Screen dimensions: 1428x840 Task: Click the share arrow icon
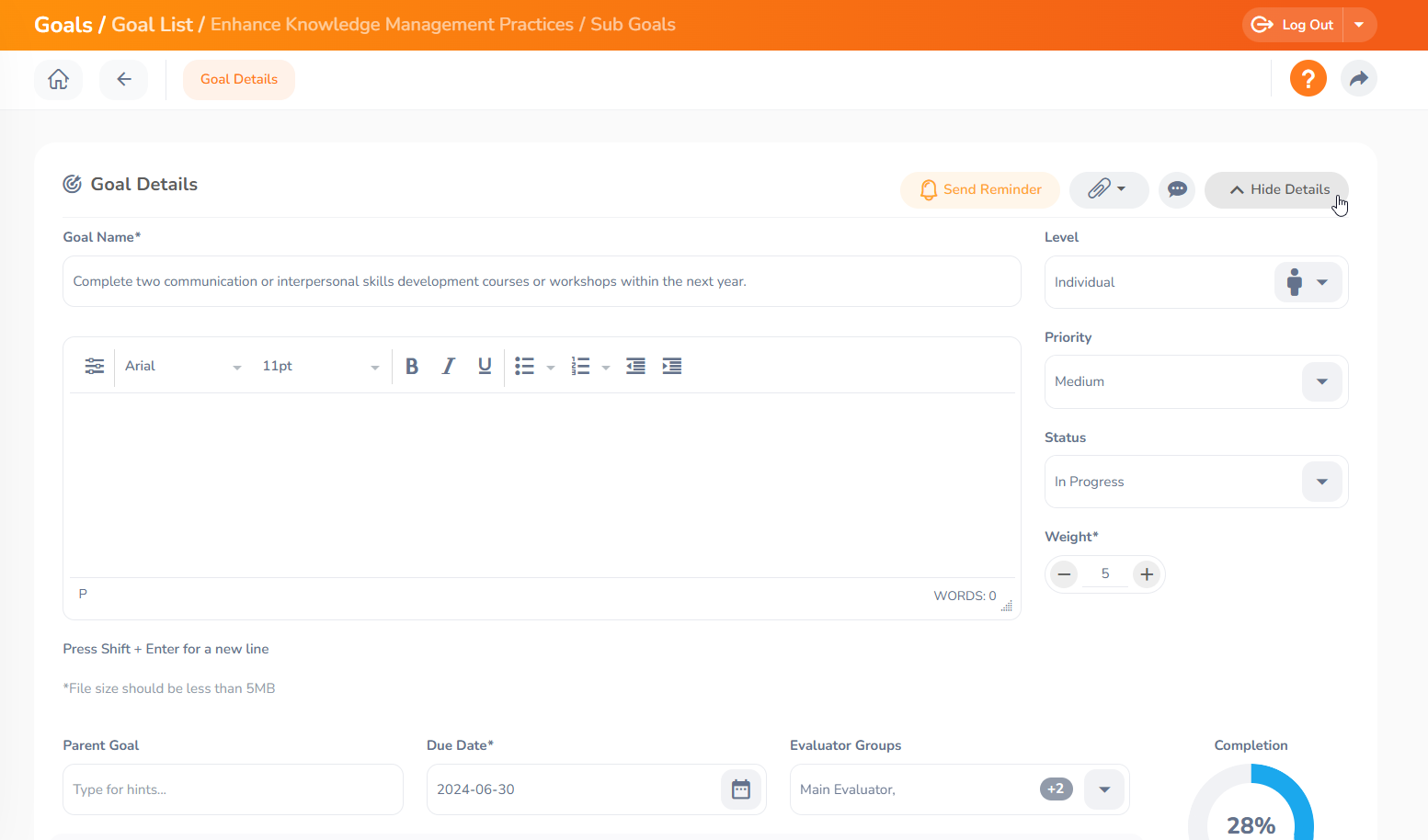[1358, 79]
